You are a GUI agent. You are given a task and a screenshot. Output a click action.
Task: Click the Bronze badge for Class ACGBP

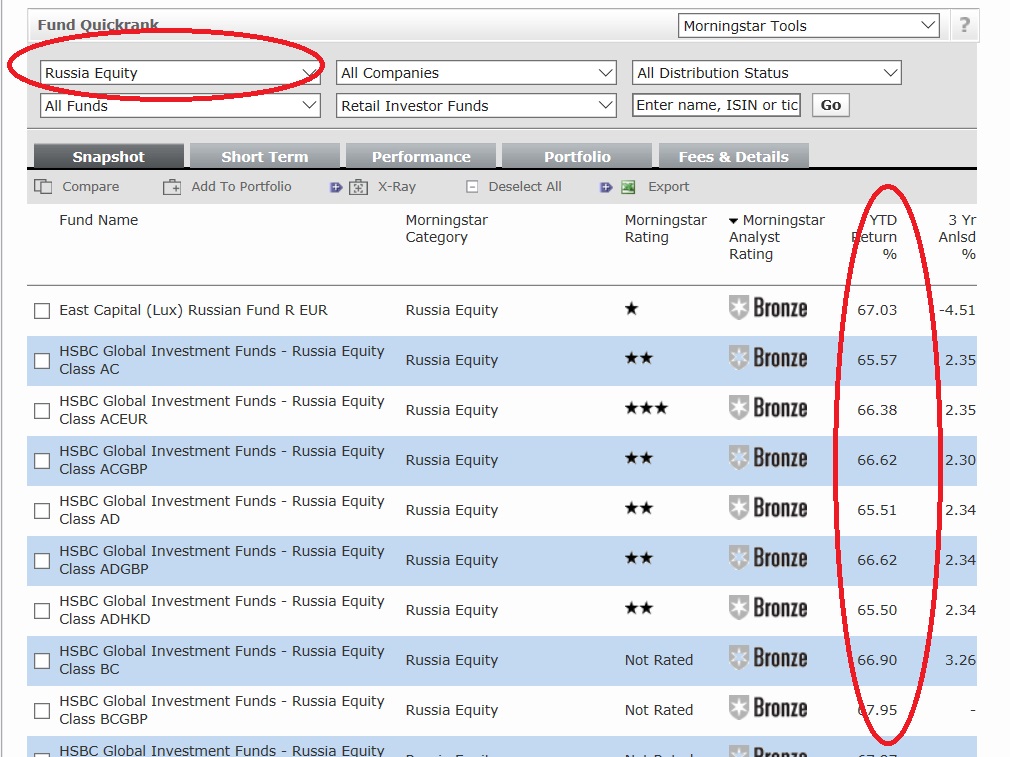(x=768, y=458)
